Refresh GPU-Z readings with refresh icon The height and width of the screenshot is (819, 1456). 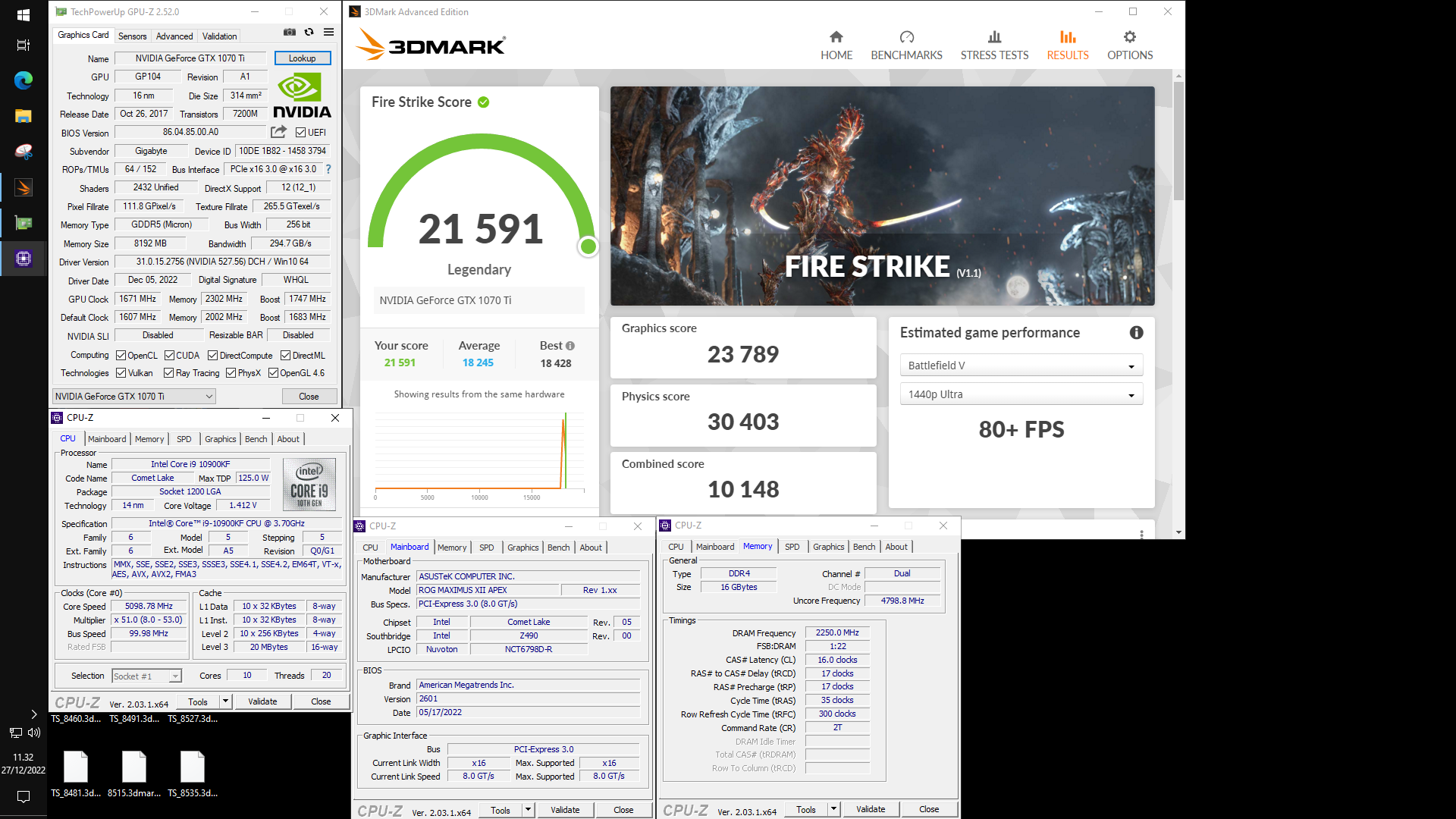coord(309,33)
